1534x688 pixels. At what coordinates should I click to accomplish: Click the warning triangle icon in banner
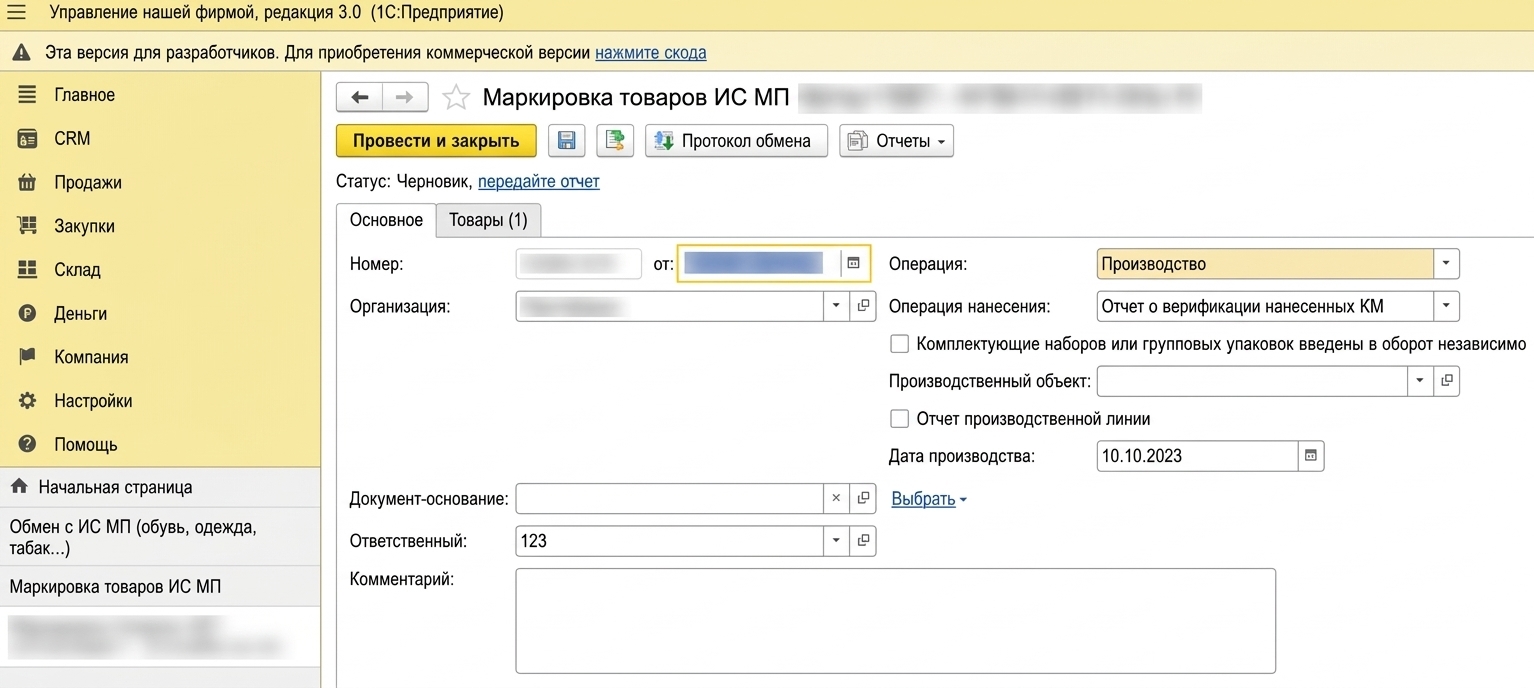pyautogui.click(x=20, y=52)
